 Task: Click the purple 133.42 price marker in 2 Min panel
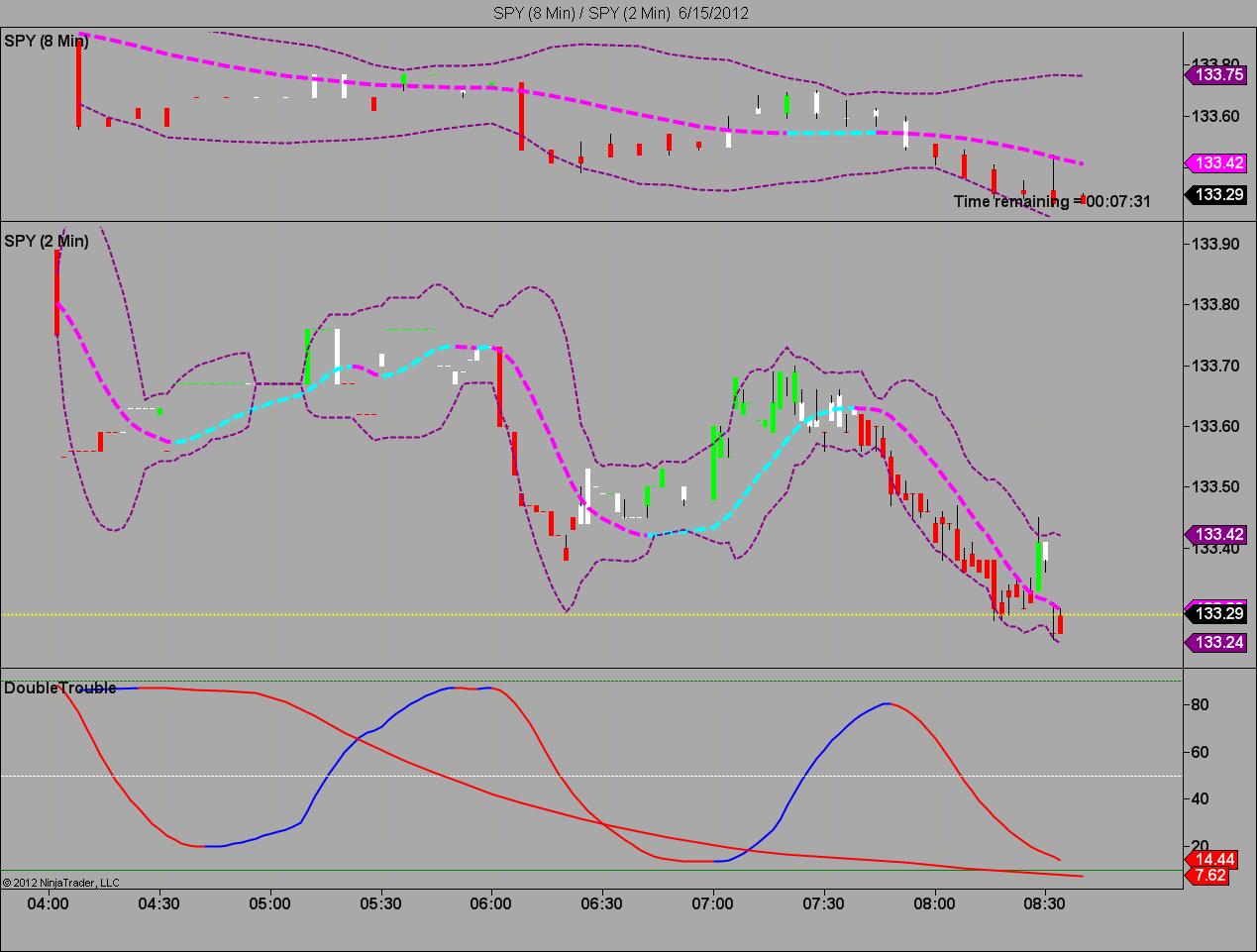[1215, 533]
